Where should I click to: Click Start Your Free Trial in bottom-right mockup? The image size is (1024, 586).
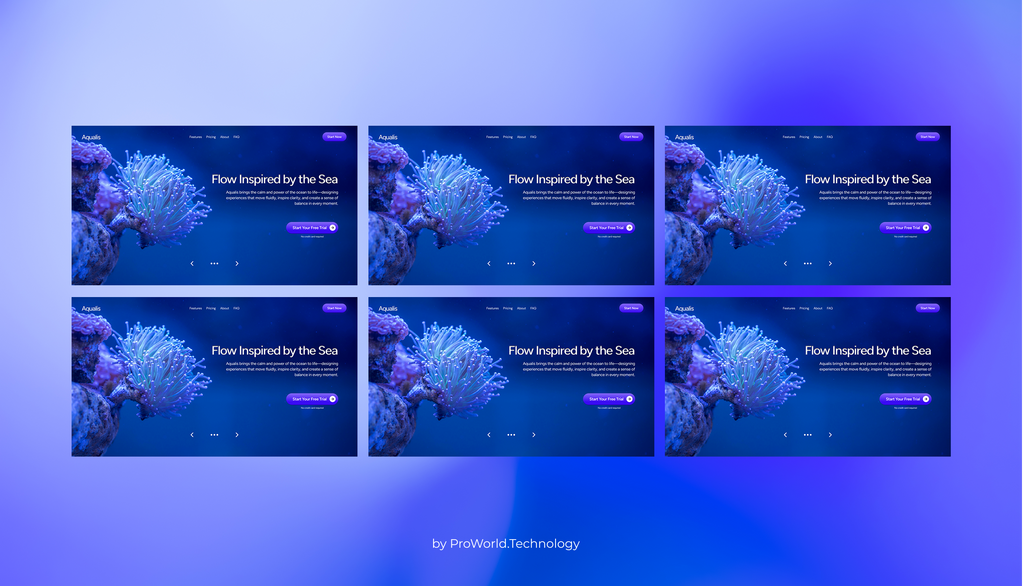pos(905,399)
